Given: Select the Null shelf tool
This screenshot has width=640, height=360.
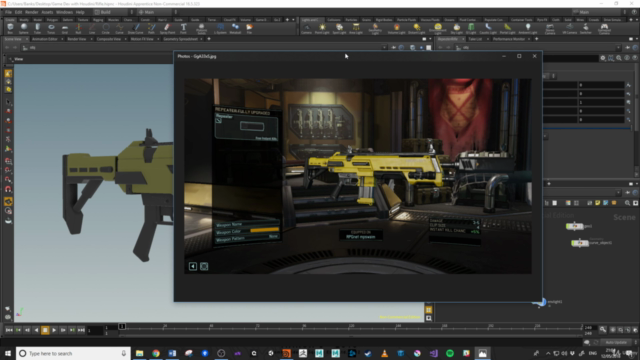Looking at the screenshot, I should tap(78, 29).
